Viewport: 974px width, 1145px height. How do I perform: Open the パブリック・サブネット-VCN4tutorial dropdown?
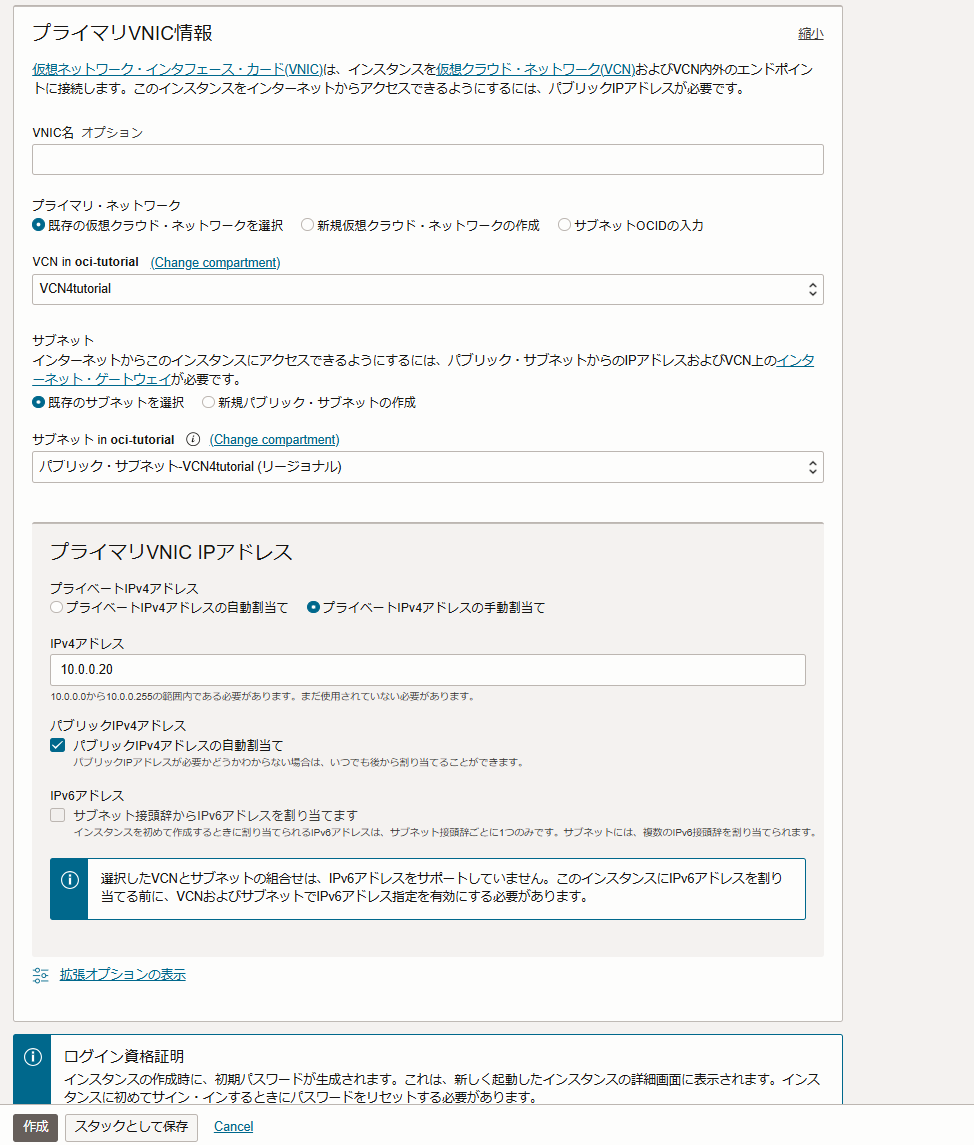pos(428,467)
